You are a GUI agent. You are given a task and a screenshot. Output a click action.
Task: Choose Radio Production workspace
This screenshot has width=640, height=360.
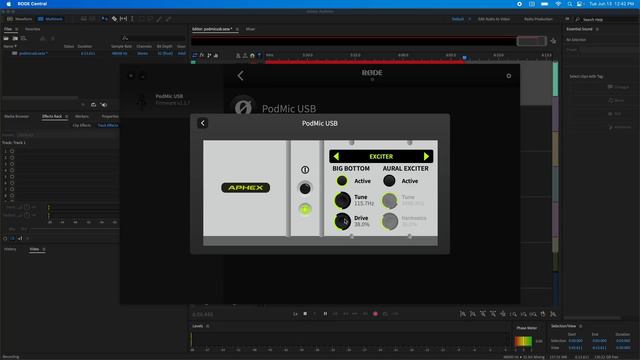coord(538,19)
